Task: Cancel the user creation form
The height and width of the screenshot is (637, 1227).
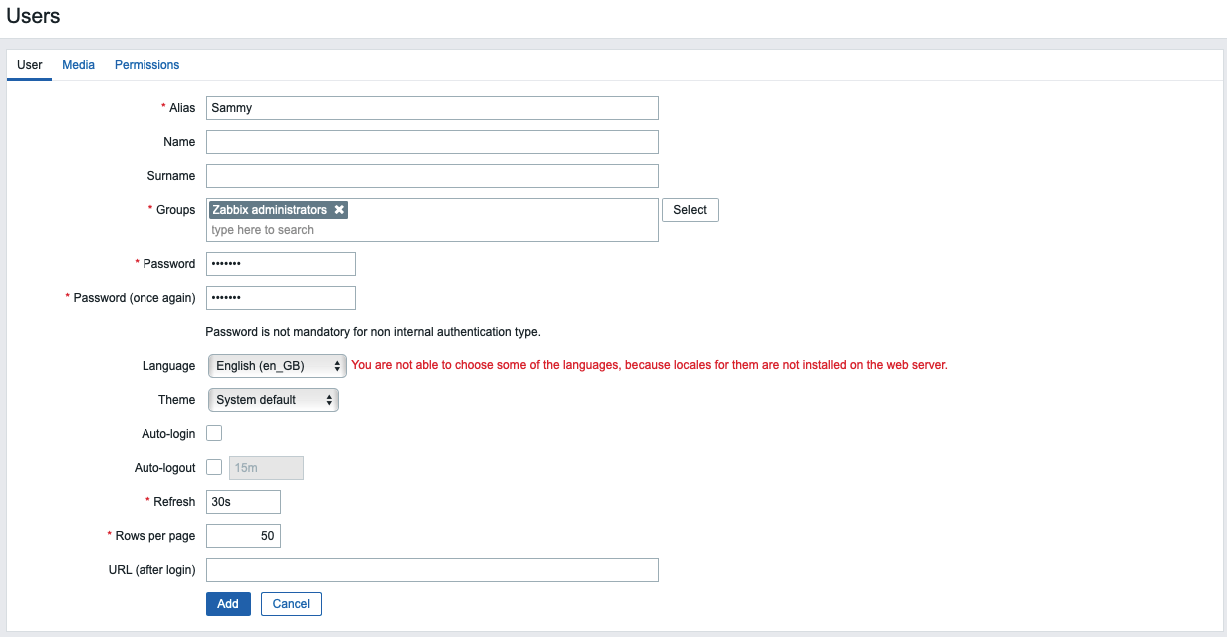Action: 291,604
